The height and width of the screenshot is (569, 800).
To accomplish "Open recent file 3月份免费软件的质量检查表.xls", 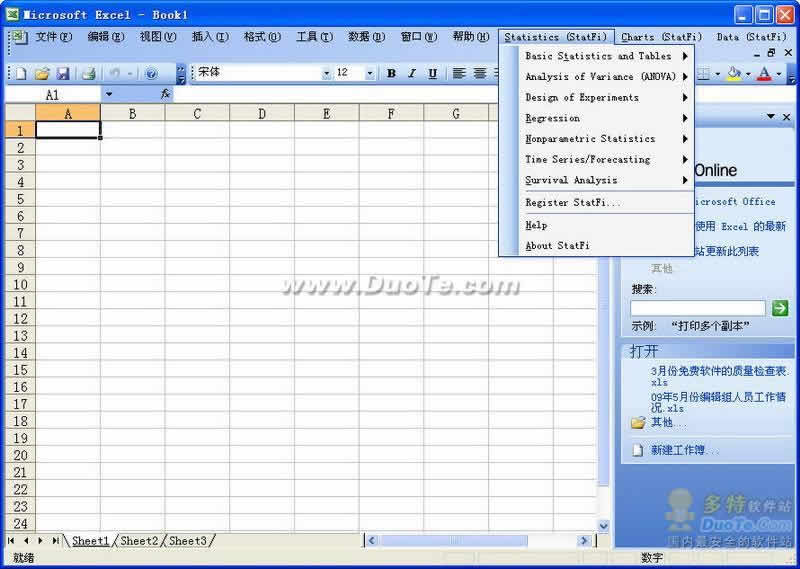I will (x=718, y=376).
